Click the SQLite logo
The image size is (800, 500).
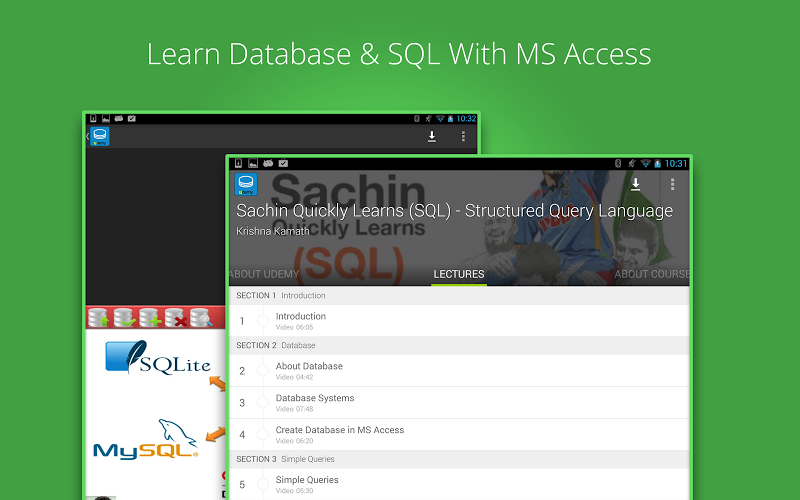pyautogui.click(x=158, y=358)
